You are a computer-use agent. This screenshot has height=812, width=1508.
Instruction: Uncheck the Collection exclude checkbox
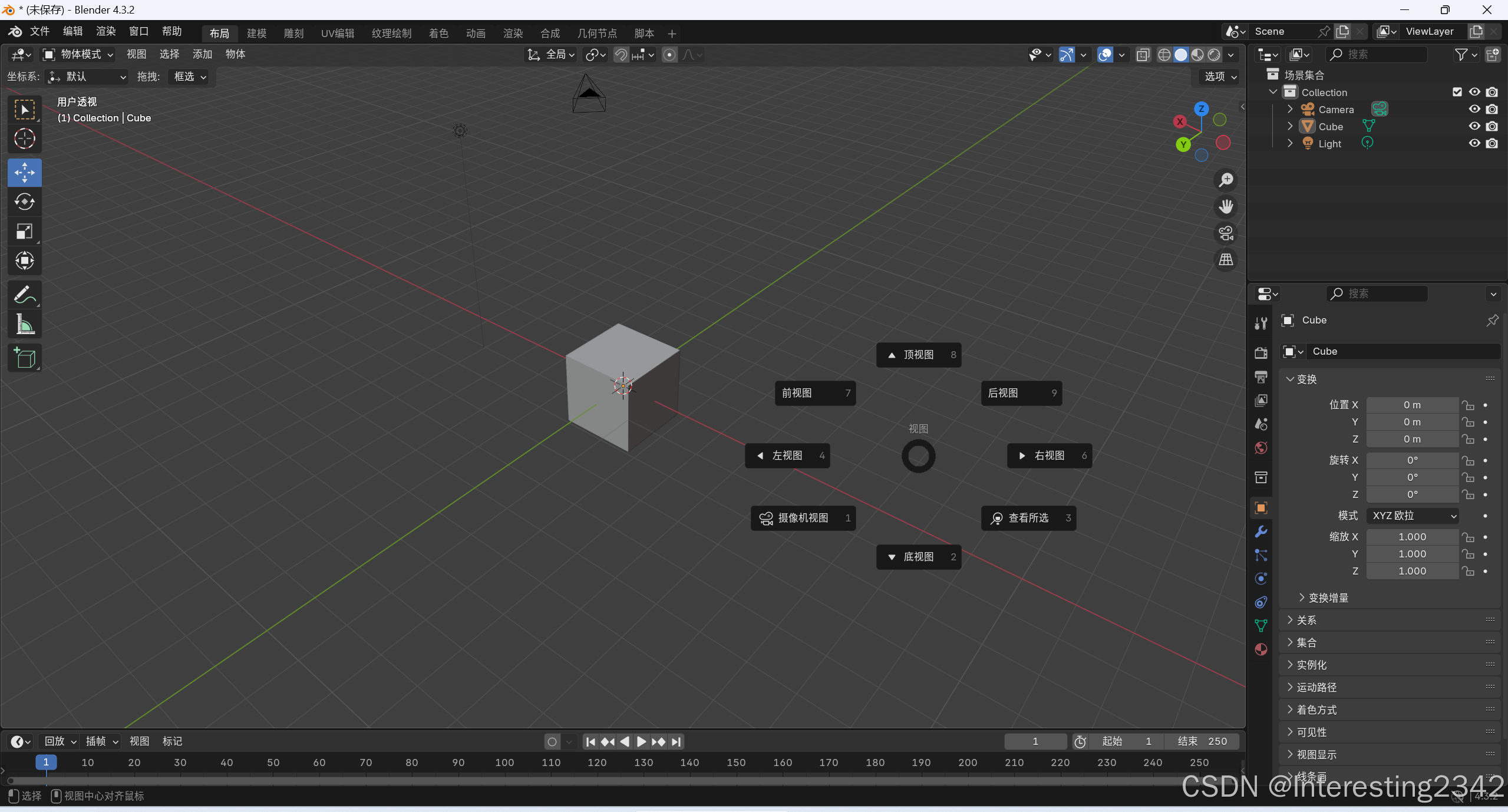pos(1457,92)
